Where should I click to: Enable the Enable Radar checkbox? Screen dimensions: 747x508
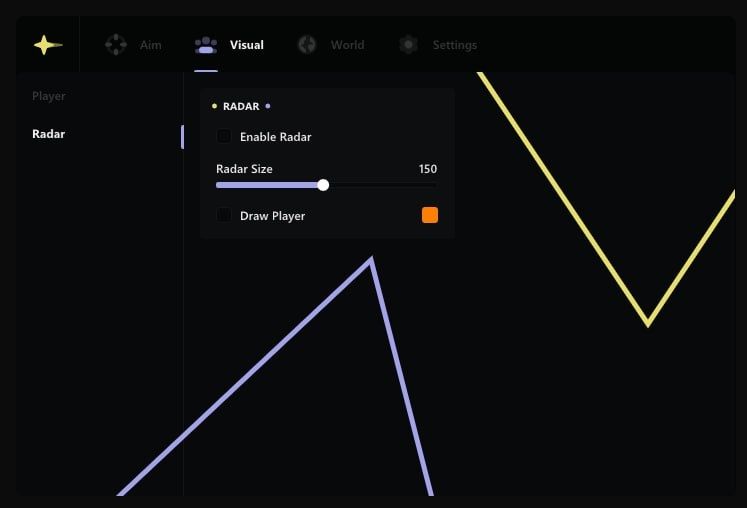tap(224, 136)
